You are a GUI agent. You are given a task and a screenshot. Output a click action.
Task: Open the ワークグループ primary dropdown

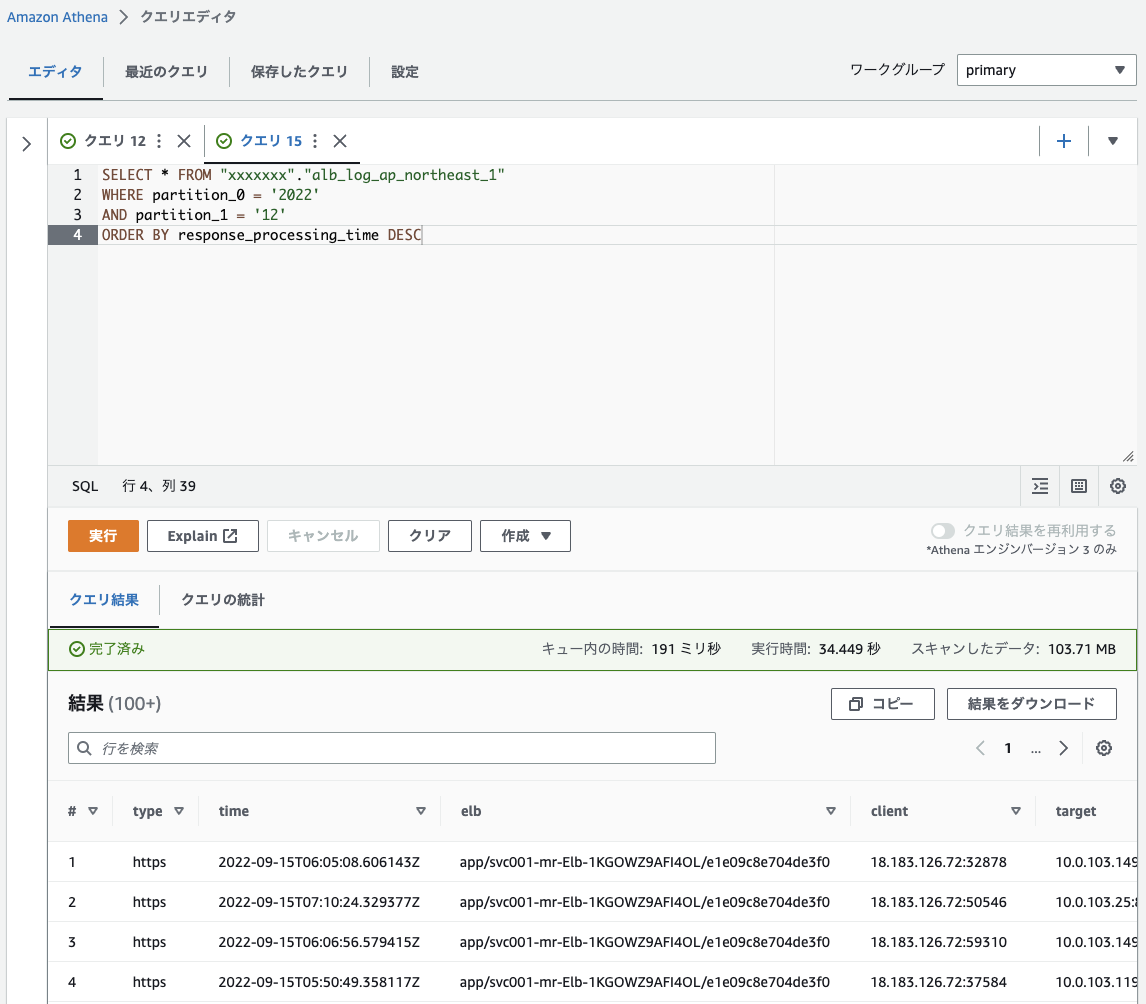click(1046, 70)
